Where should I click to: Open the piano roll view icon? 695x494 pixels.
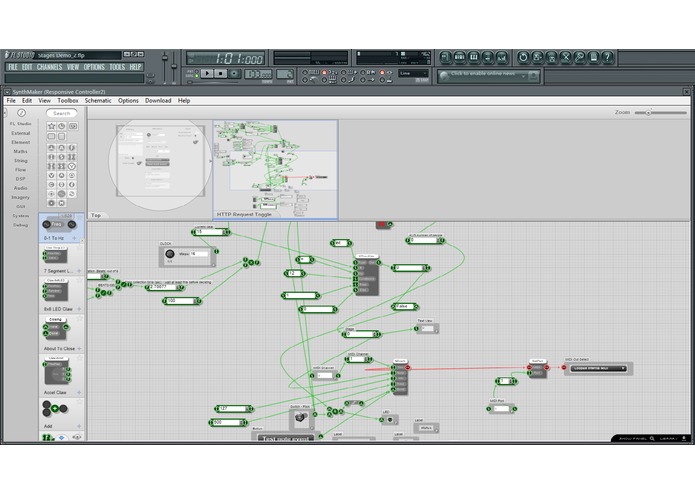474,57
